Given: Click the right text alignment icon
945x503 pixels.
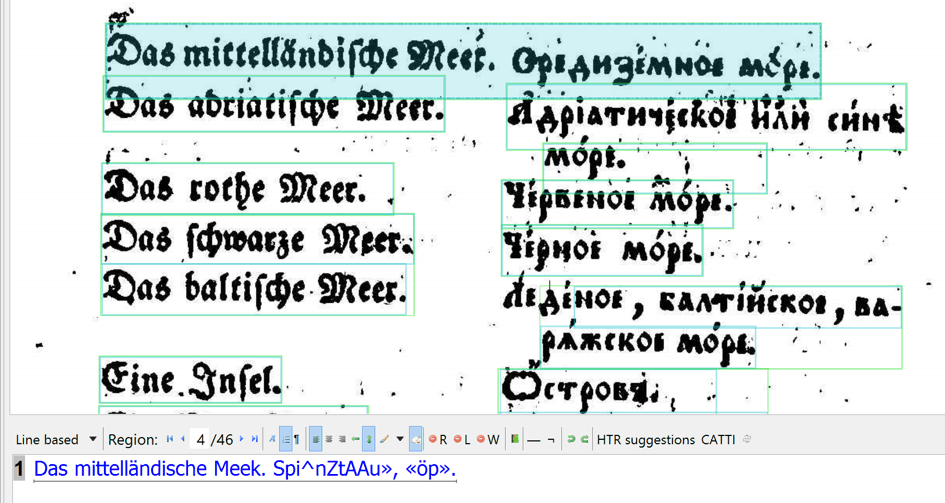Looking at the screenshot, I should [342, 439].
